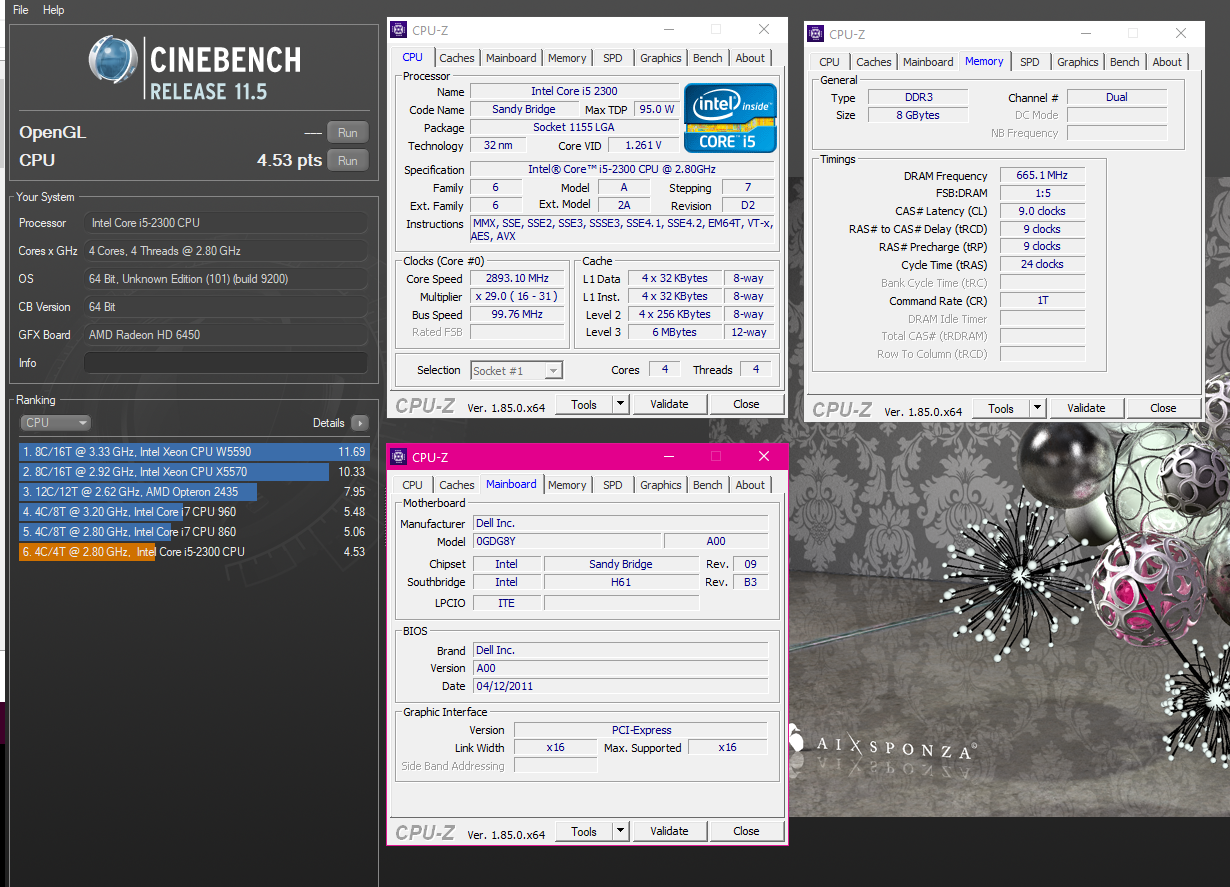Expand Tools dropdown arrow in Memory window

(x=1037, y=408)
